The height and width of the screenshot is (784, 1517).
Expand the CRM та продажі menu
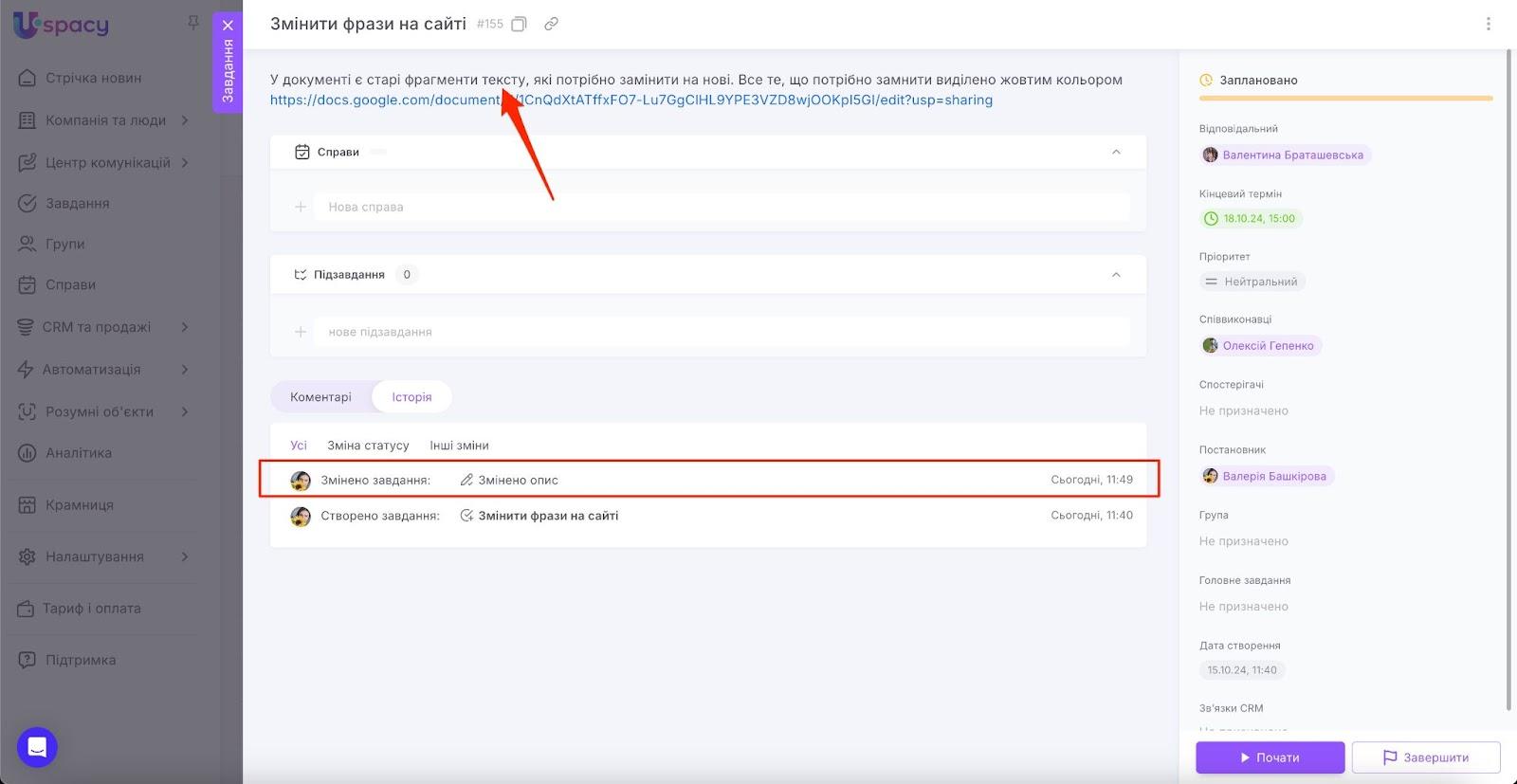click(185, 327)
